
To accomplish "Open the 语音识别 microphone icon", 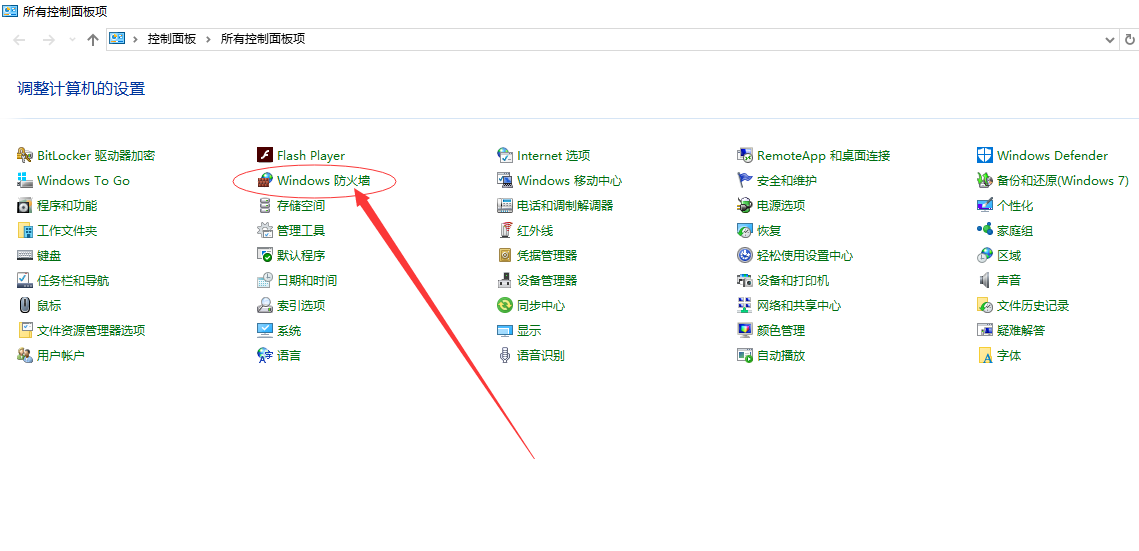I will tap(505, 356).
